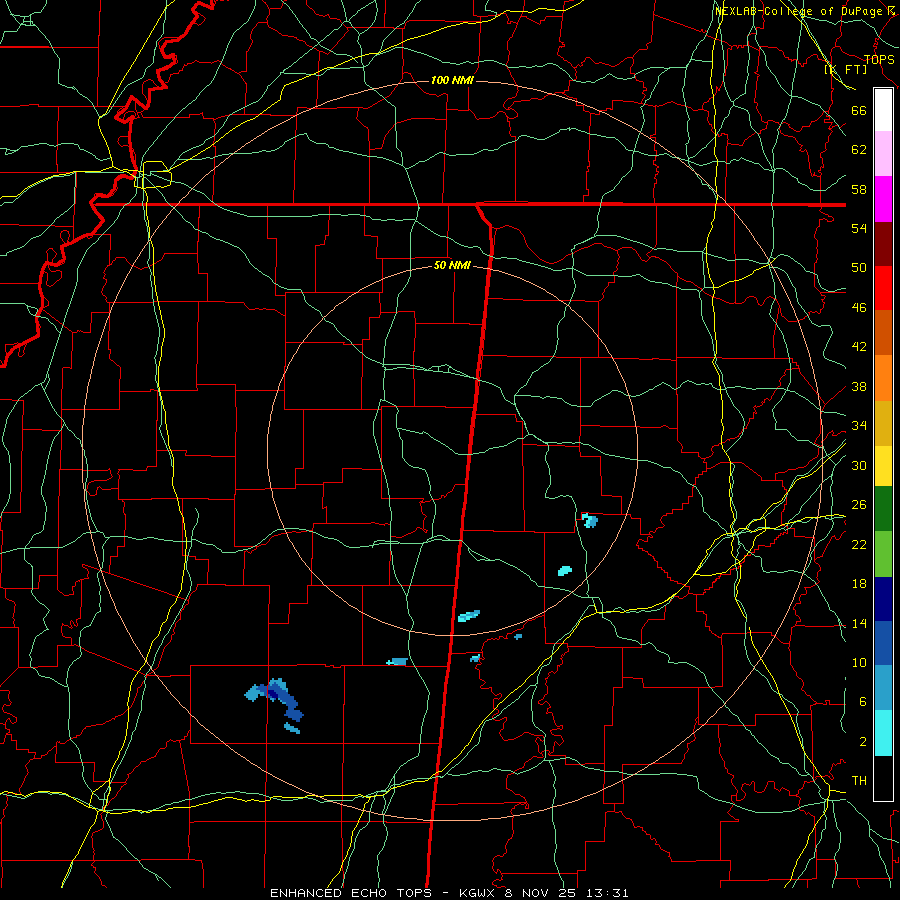Click the magenta legend color block
Image resolution: width=900 pixels, height=900 pixels.
coord(883,199)
